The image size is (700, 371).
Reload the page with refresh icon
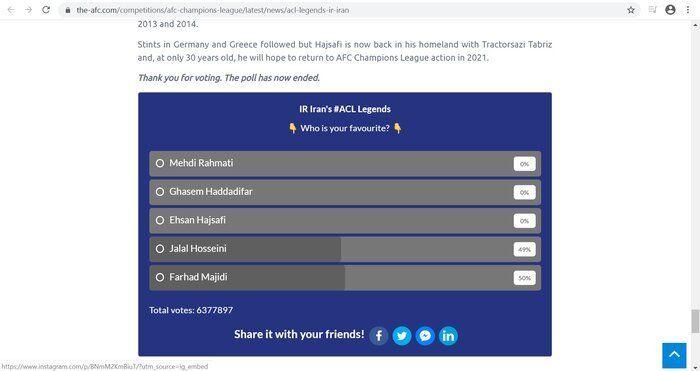click(46, 10)
